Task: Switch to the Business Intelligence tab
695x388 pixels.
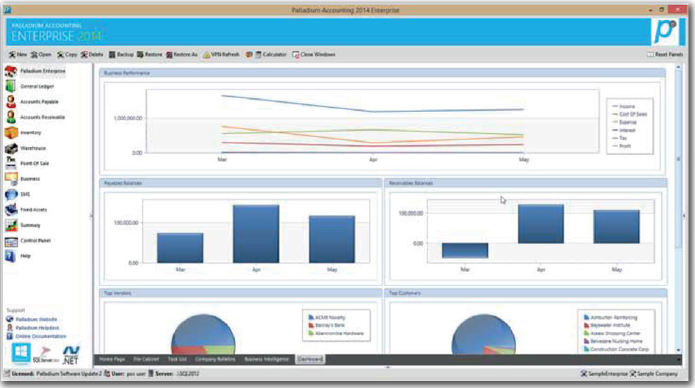Action: (266, 359)
